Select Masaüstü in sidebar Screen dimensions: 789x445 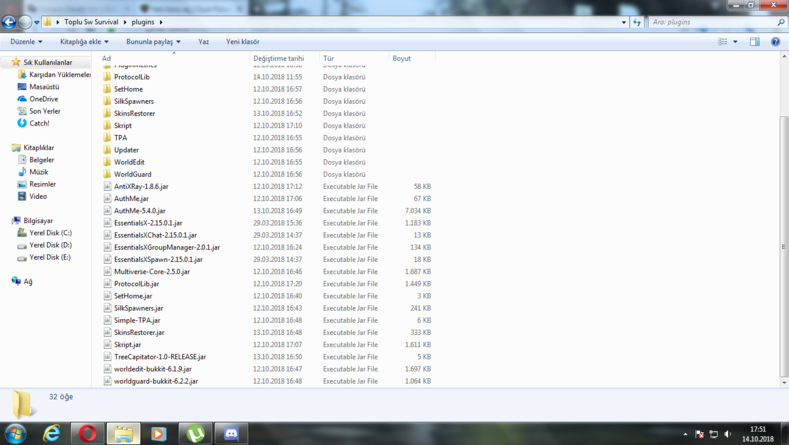pyautogui.click(x=44, y=87)
